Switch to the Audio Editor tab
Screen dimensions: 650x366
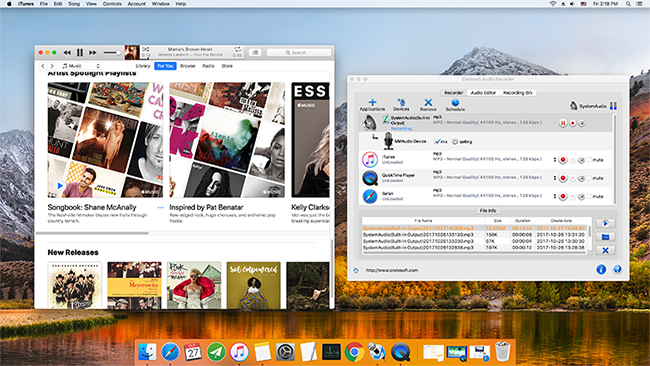(x=483, y=93)
